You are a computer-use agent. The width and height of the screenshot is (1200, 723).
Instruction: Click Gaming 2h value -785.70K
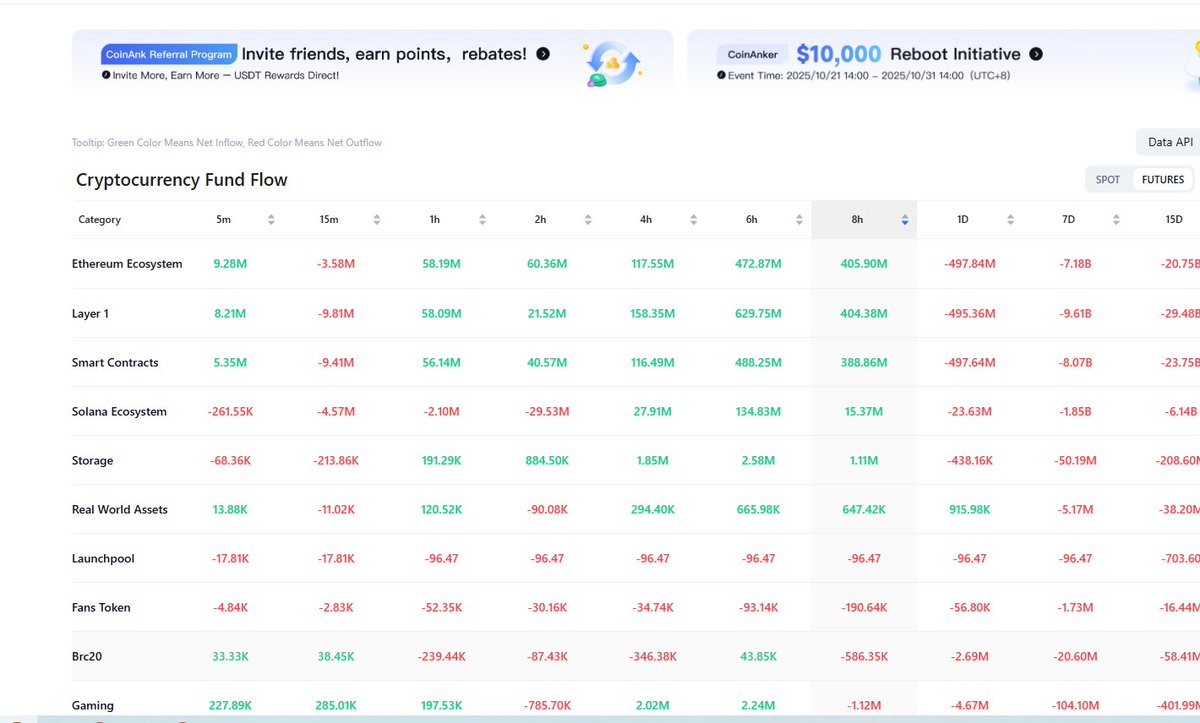(547, 706)
